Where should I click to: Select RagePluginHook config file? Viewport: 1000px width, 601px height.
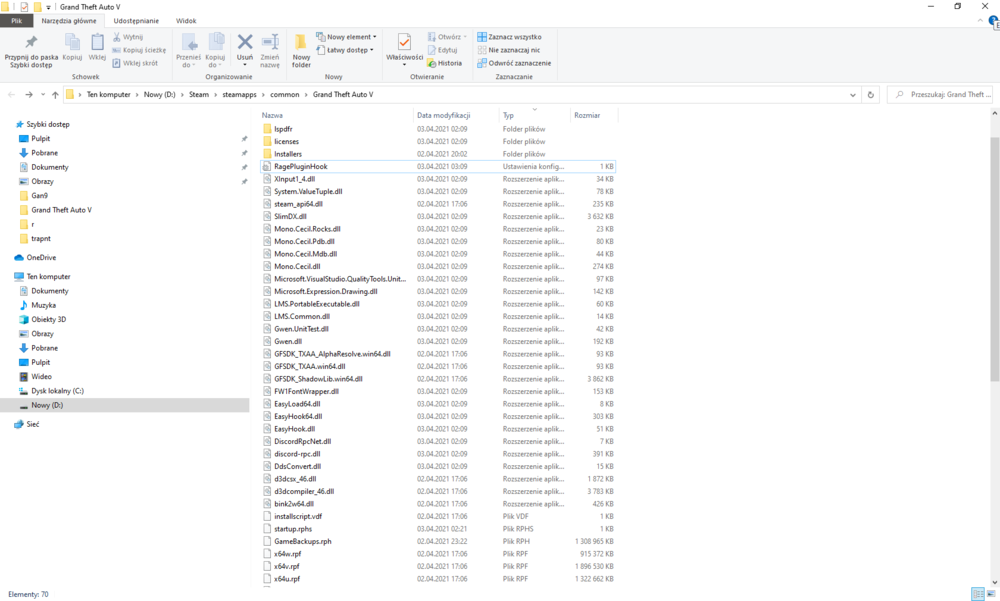[438, 167]
